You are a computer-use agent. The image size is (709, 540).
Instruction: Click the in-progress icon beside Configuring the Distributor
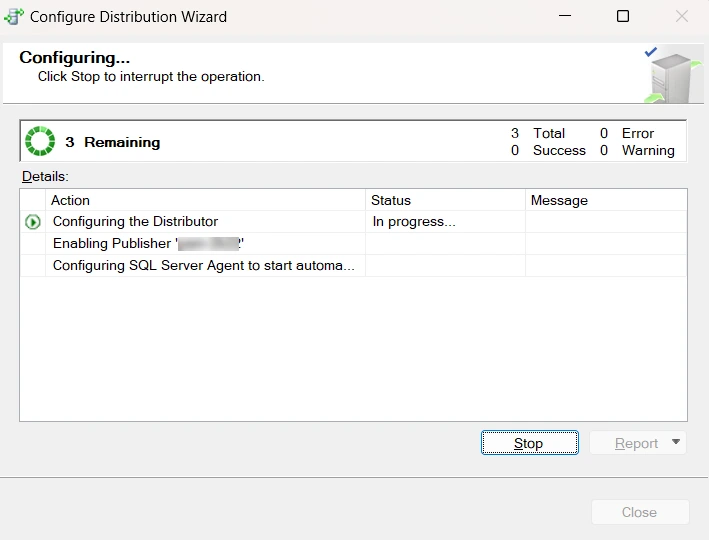tap(33, 222)
